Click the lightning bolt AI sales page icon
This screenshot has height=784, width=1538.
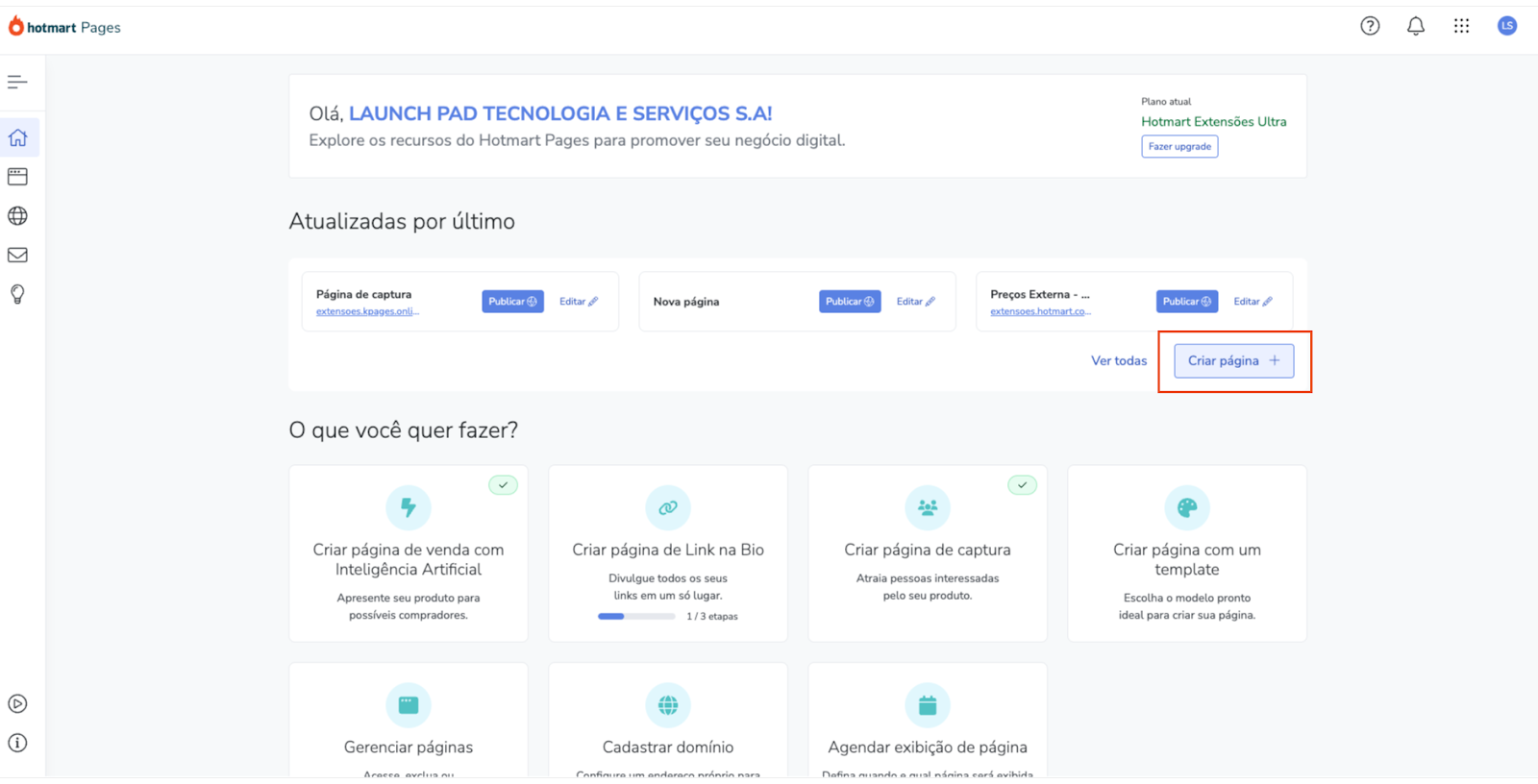[409, 507]
